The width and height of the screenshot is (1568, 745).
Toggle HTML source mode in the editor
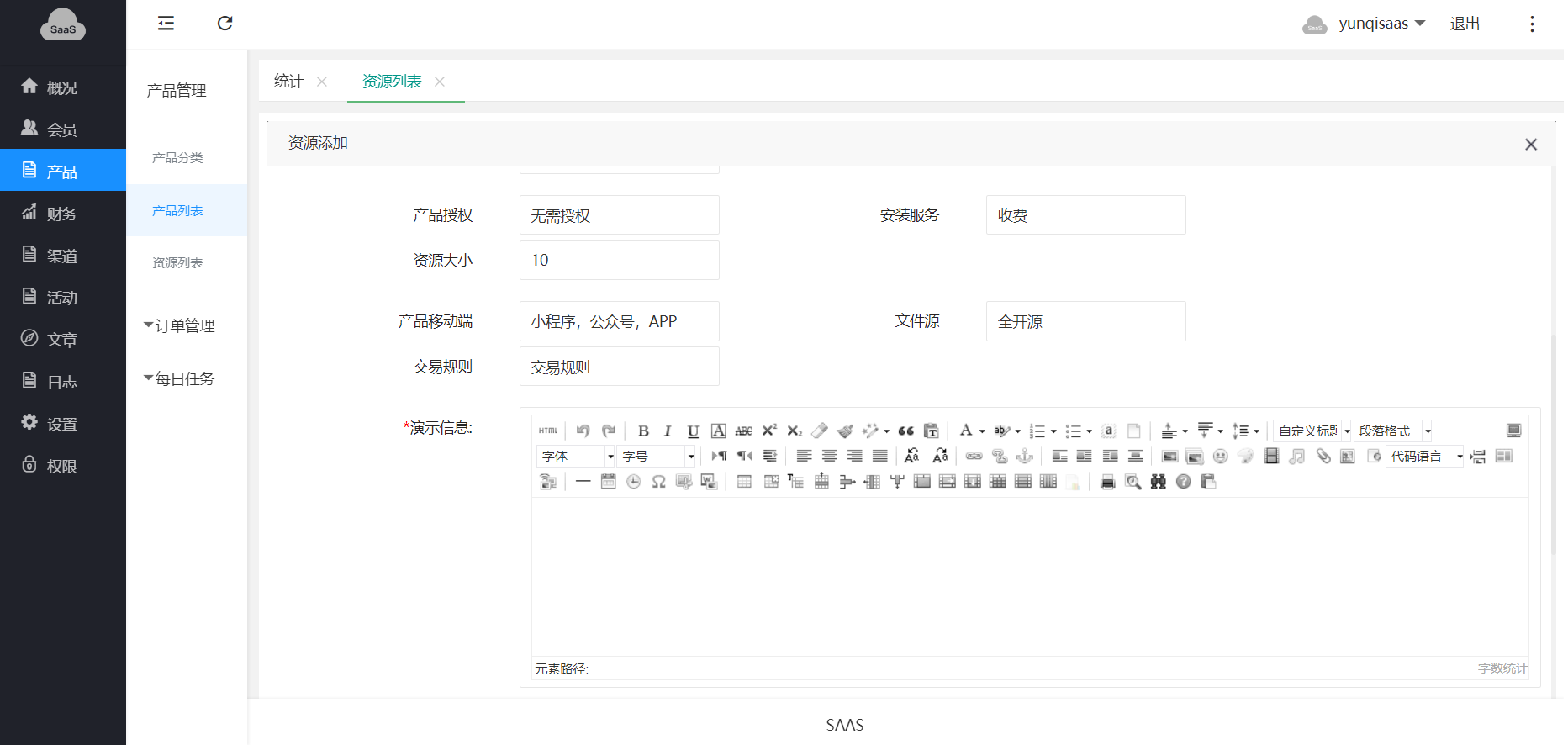pyautogui.click(x=548, y=431)
